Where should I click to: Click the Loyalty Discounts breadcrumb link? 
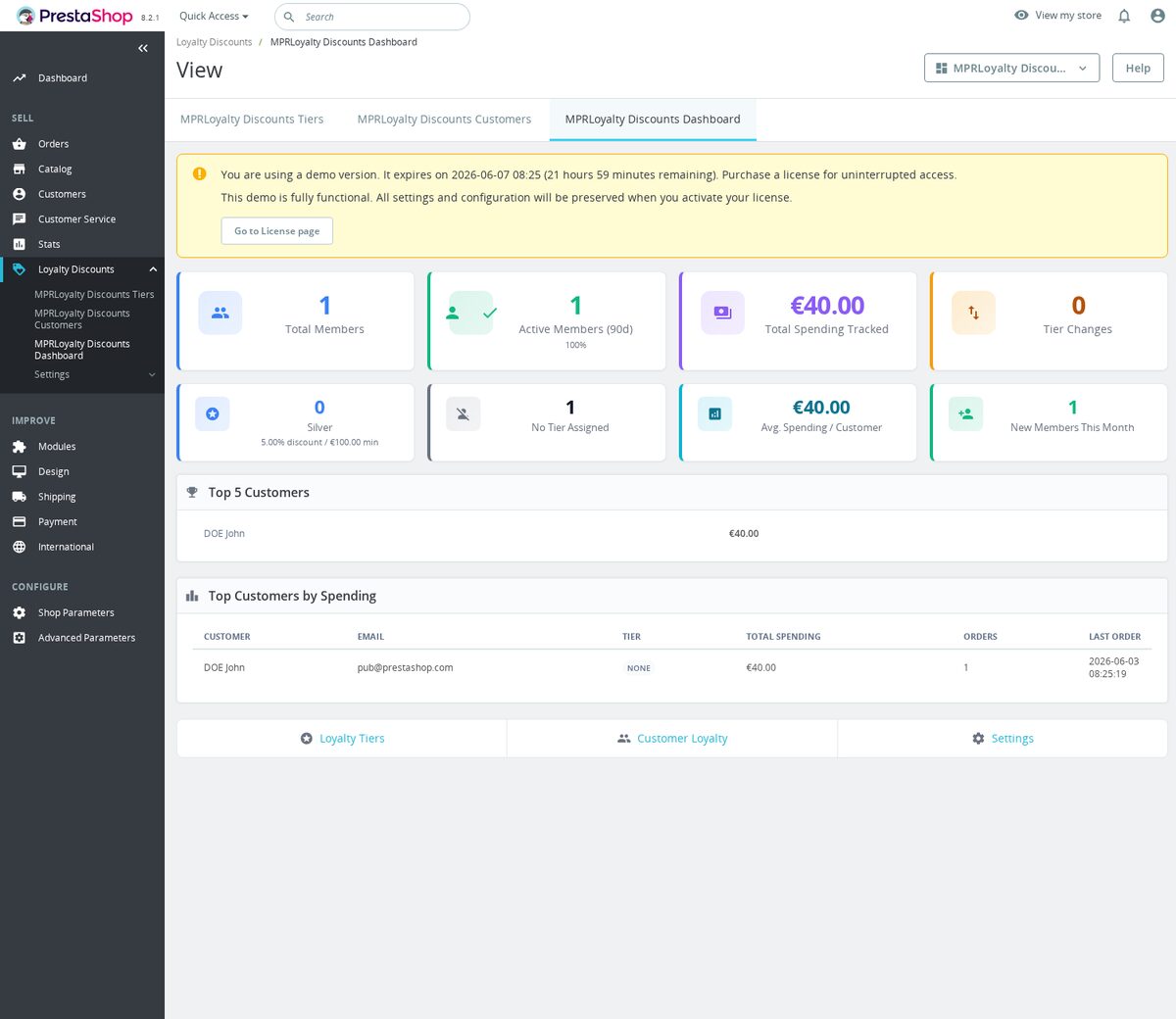(214, 42)
